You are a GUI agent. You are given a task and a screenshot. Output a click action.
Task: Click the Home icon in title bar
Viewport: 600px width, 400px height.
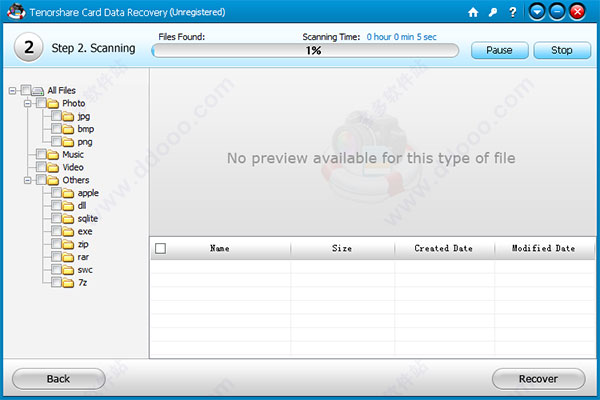pyautogui.click(x=473, y=13)
